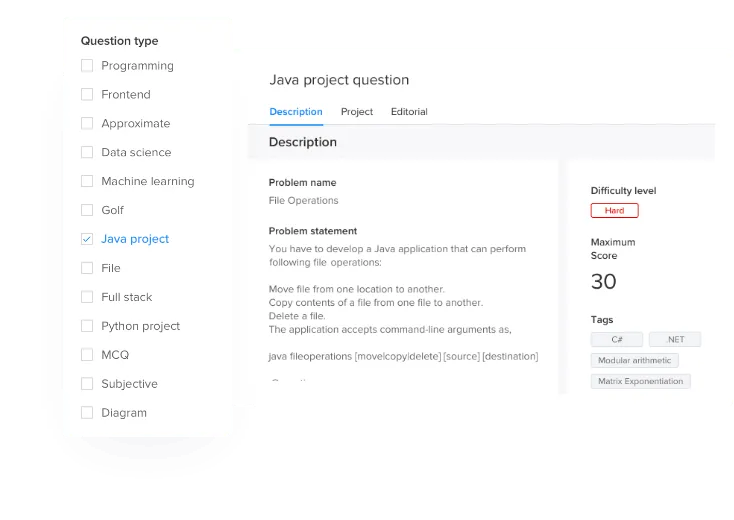Enable the Frontend checkbox

coord(87,95)
